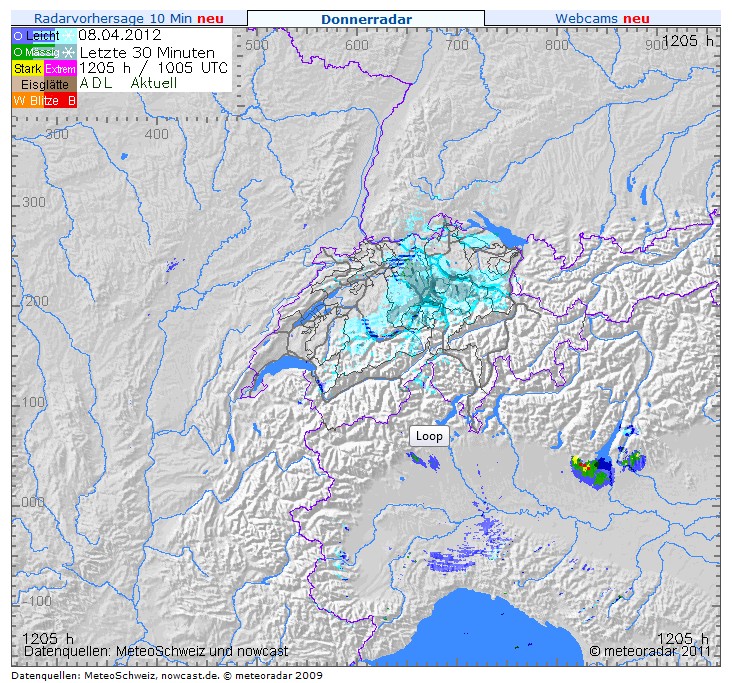The image size is (736, 683).
Task: Click the Leicht snowflake icon in legend
Action: pyautogui.click(x=69, y=36)
